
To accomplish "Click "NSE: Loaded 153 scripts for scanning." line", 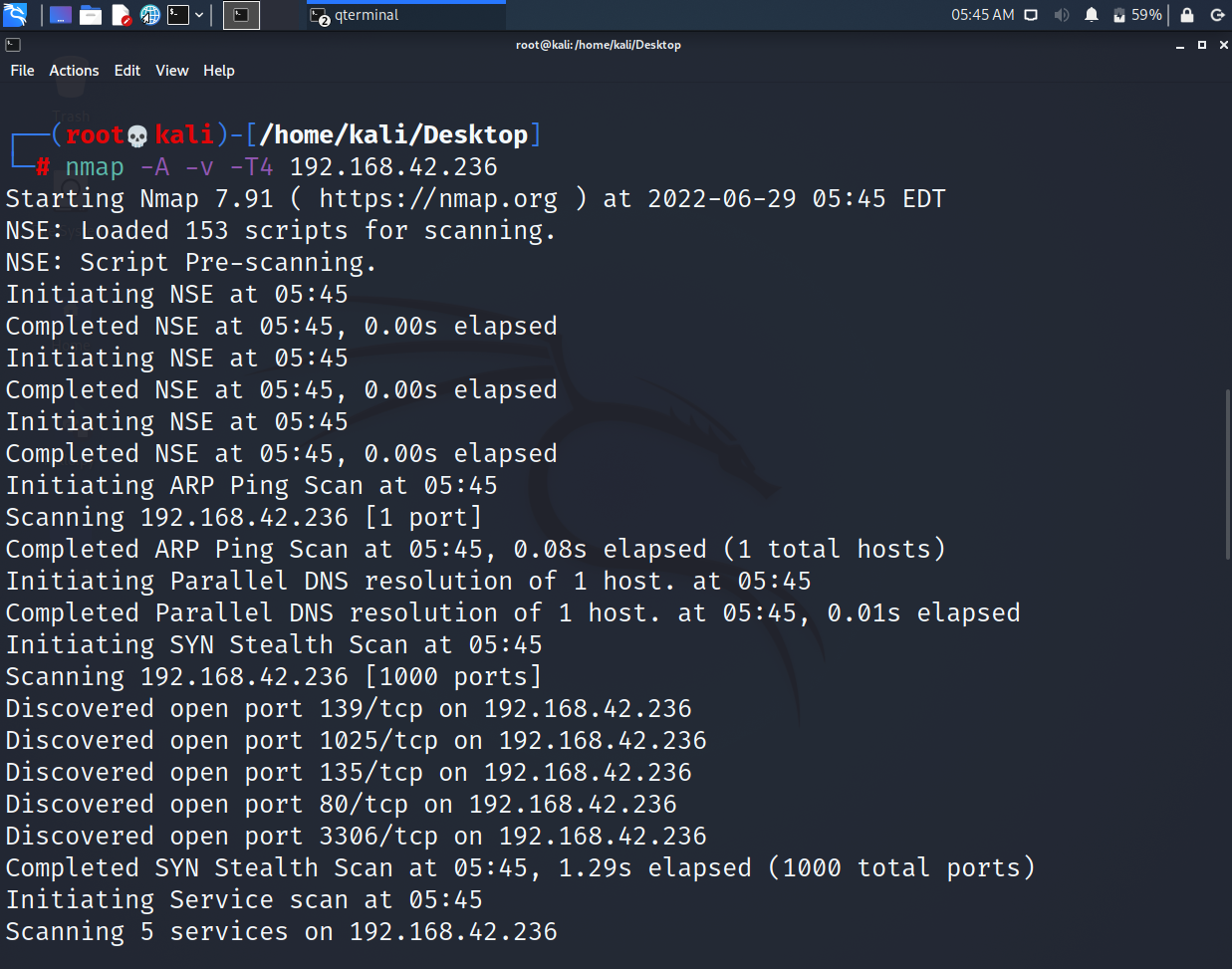I will [x=281, y=231].
